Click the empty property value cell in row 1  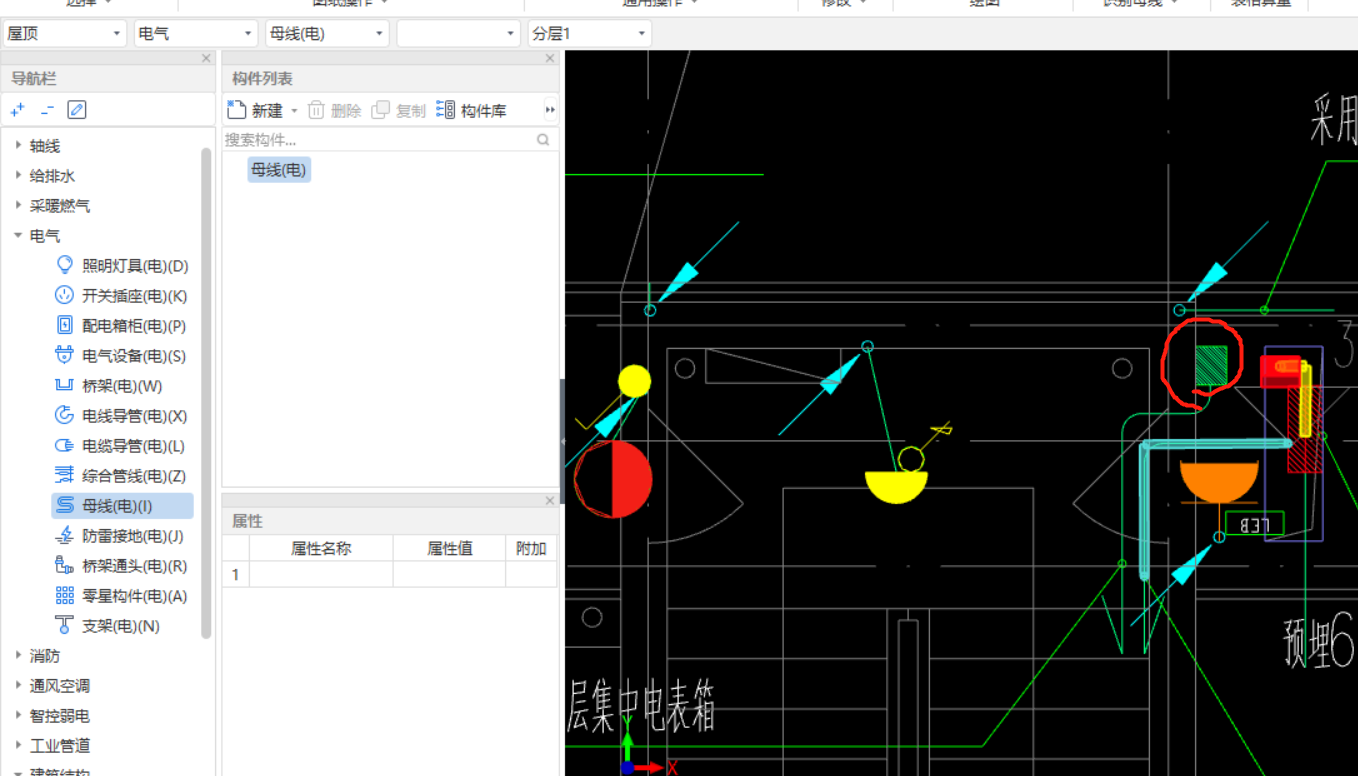pos(450,574)
